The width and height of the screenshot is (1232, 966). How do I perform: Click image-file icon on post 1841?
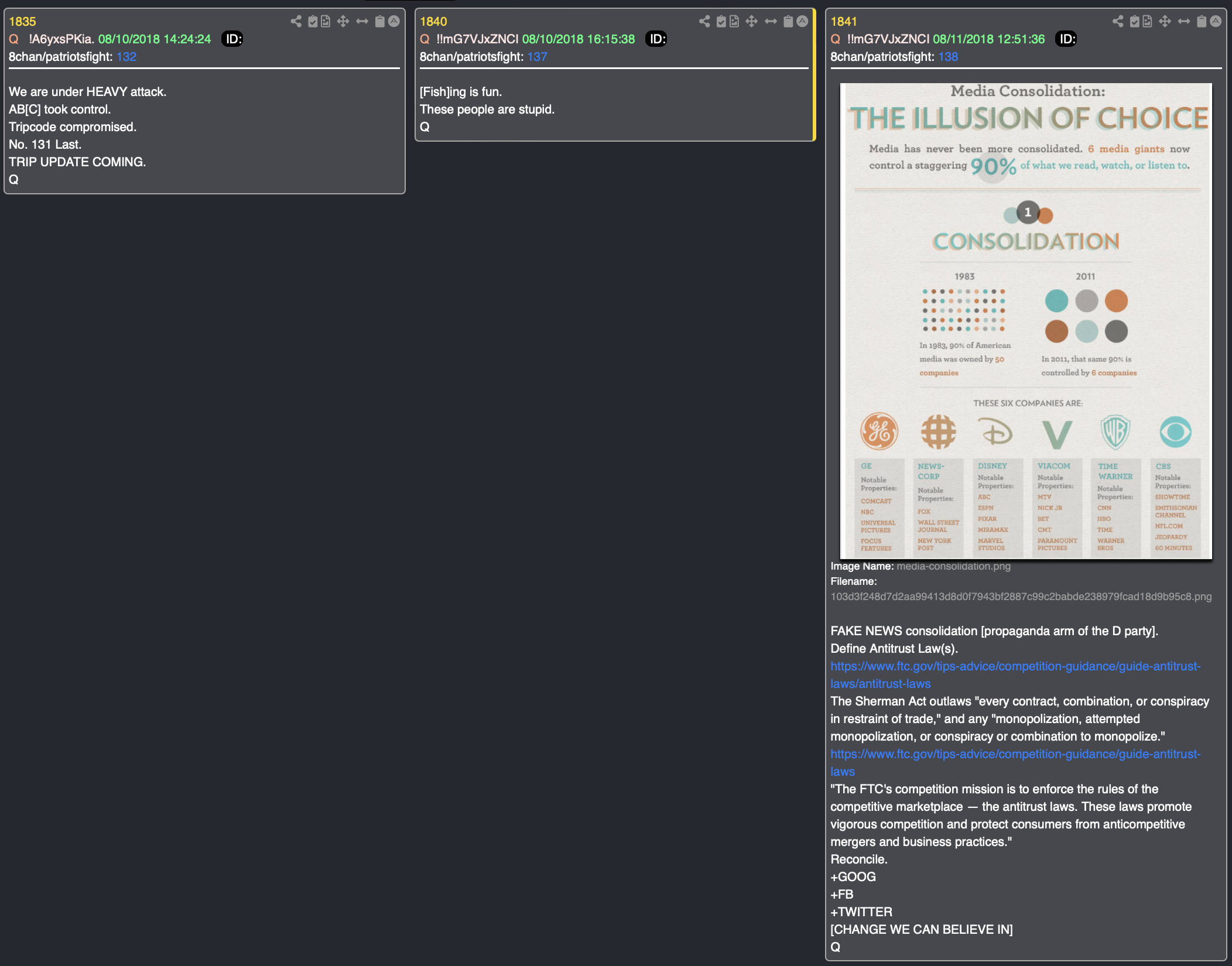click(x=1148, y=22)
